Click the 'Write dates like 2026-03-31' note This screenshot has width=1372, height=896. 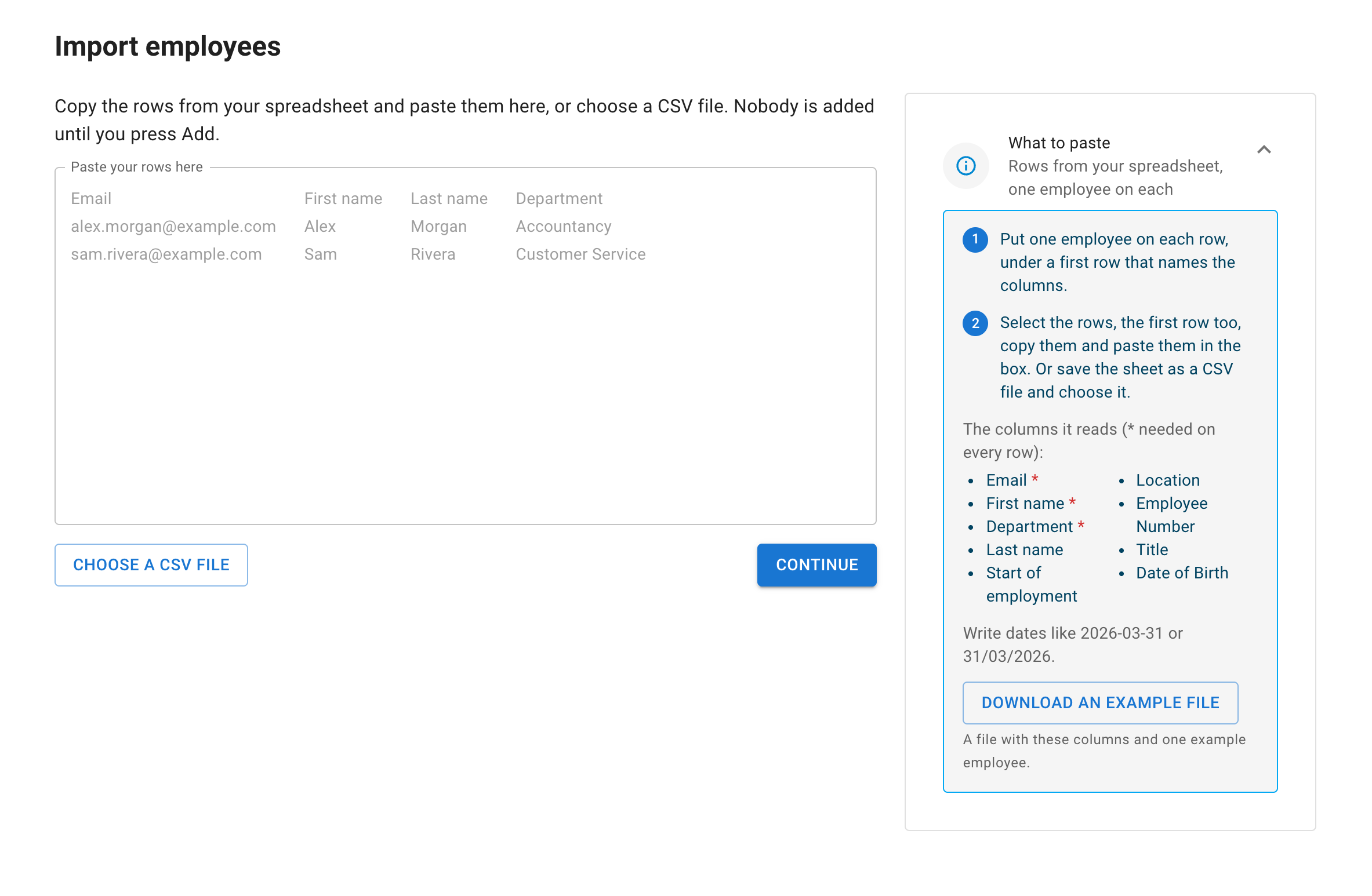click(1073, 644)
